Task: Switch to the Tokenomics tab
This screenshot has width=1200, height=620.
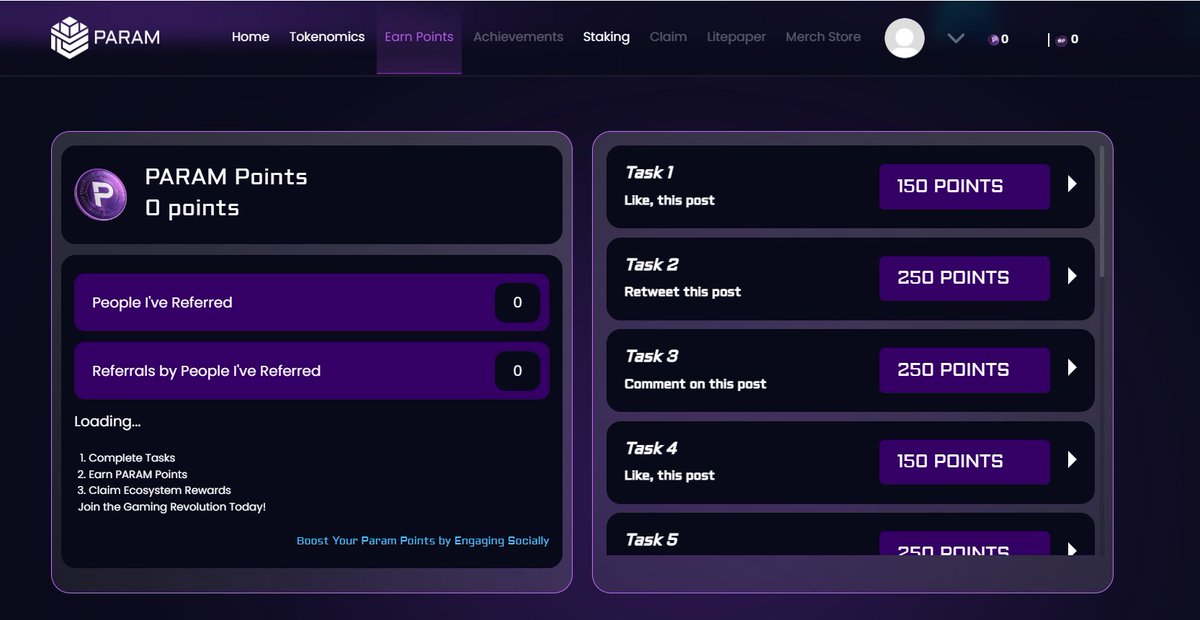Action: tap(327, 36)
